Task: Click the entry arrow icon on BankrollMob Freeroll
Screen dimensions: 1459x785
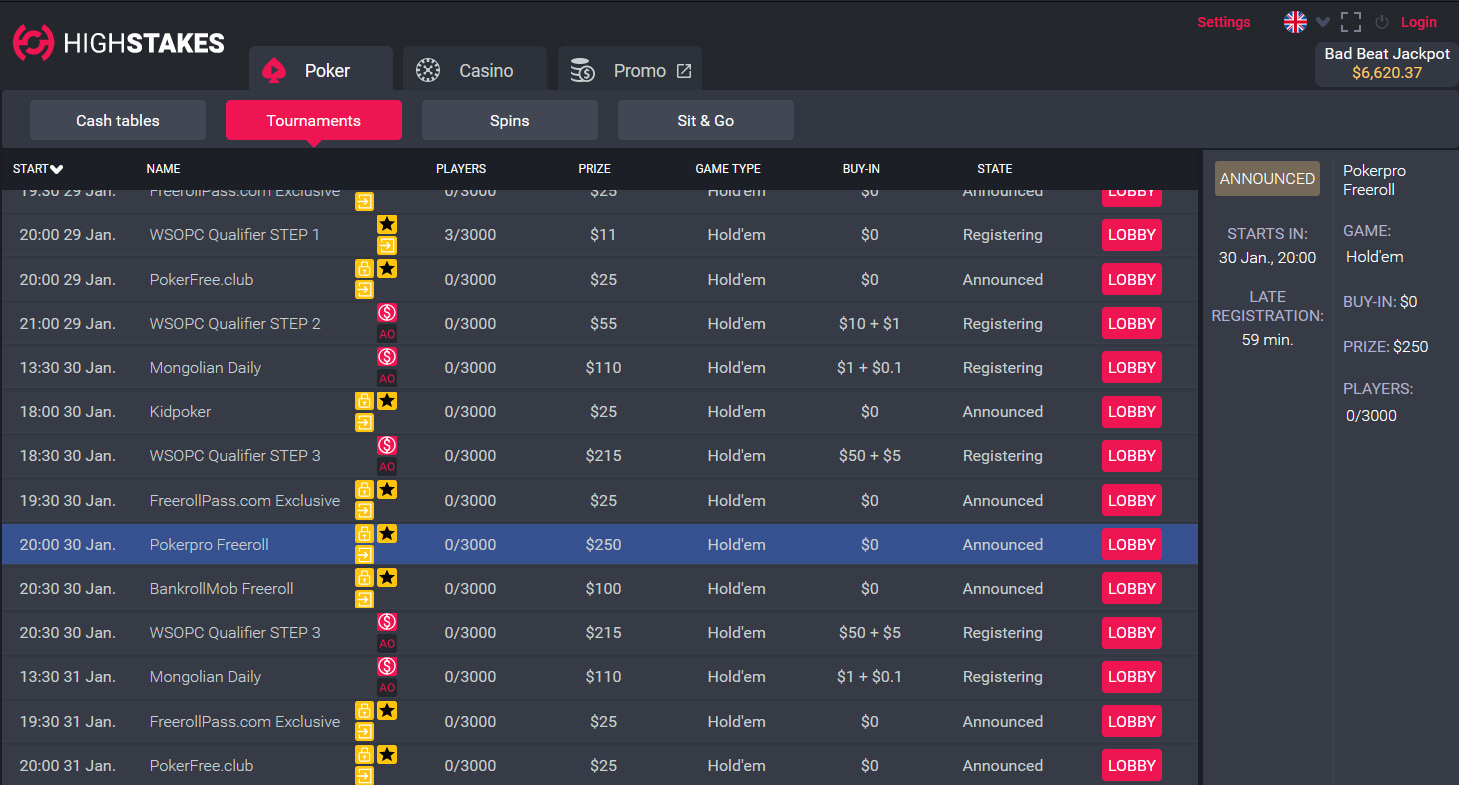Action: coord(364,599)
